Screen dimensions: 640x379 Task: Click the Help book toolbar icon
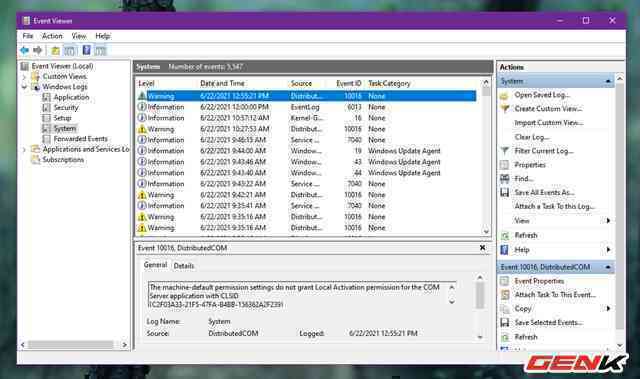point(87,50)
